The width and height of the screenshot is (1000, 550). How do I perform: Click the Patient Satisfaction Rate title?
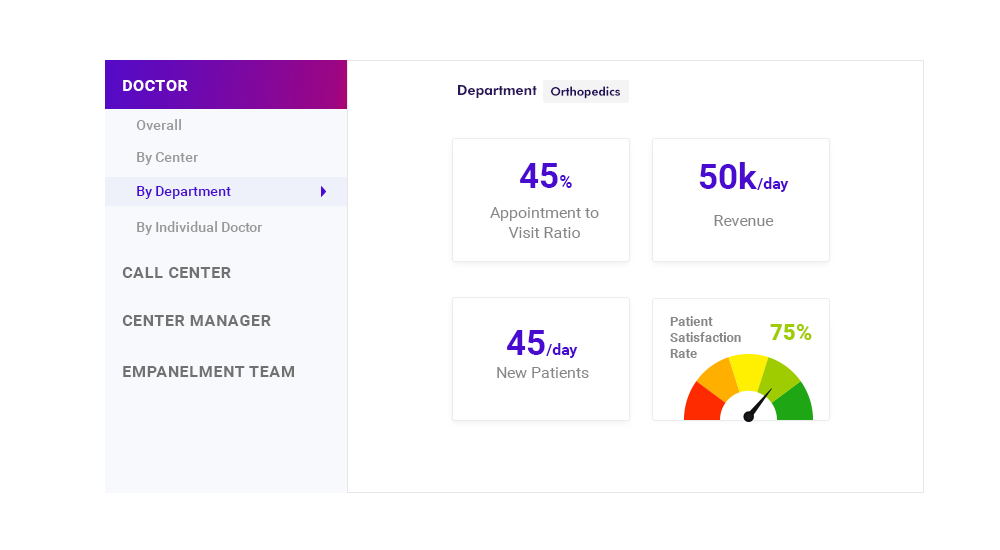pos(705,337)
